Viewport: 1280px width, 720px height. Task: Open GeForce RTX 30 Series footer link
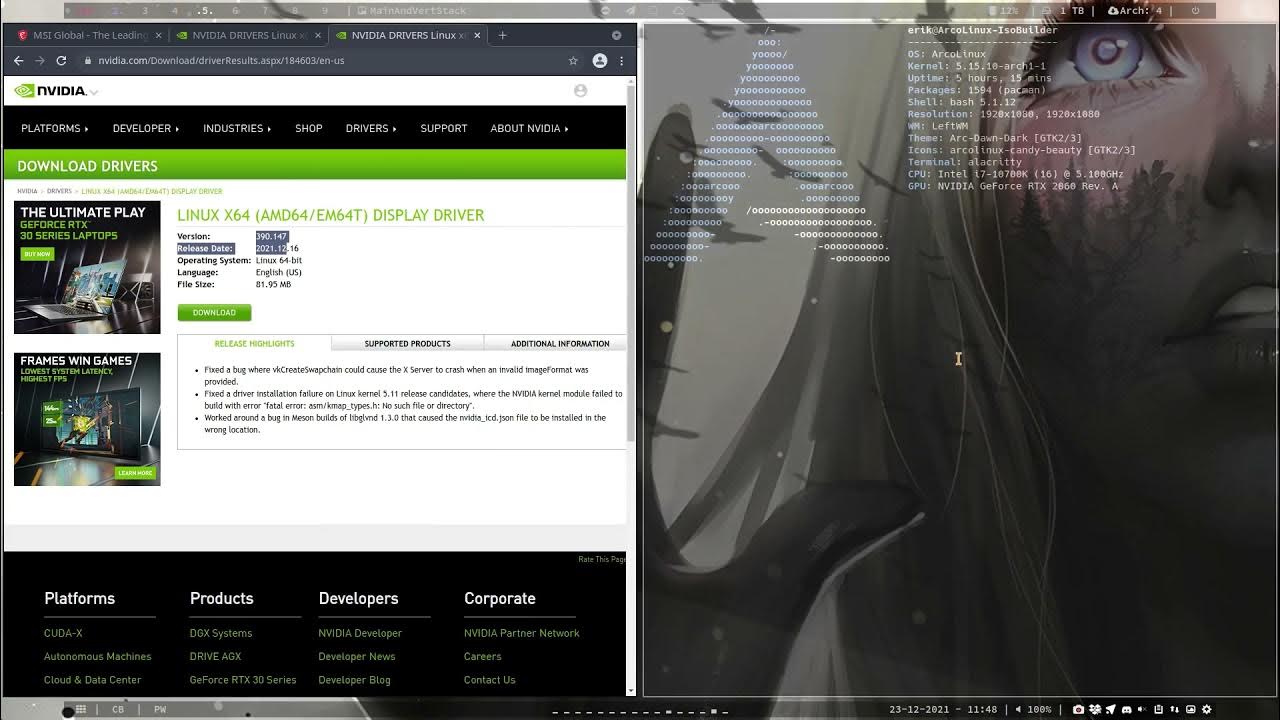[243, 680]
